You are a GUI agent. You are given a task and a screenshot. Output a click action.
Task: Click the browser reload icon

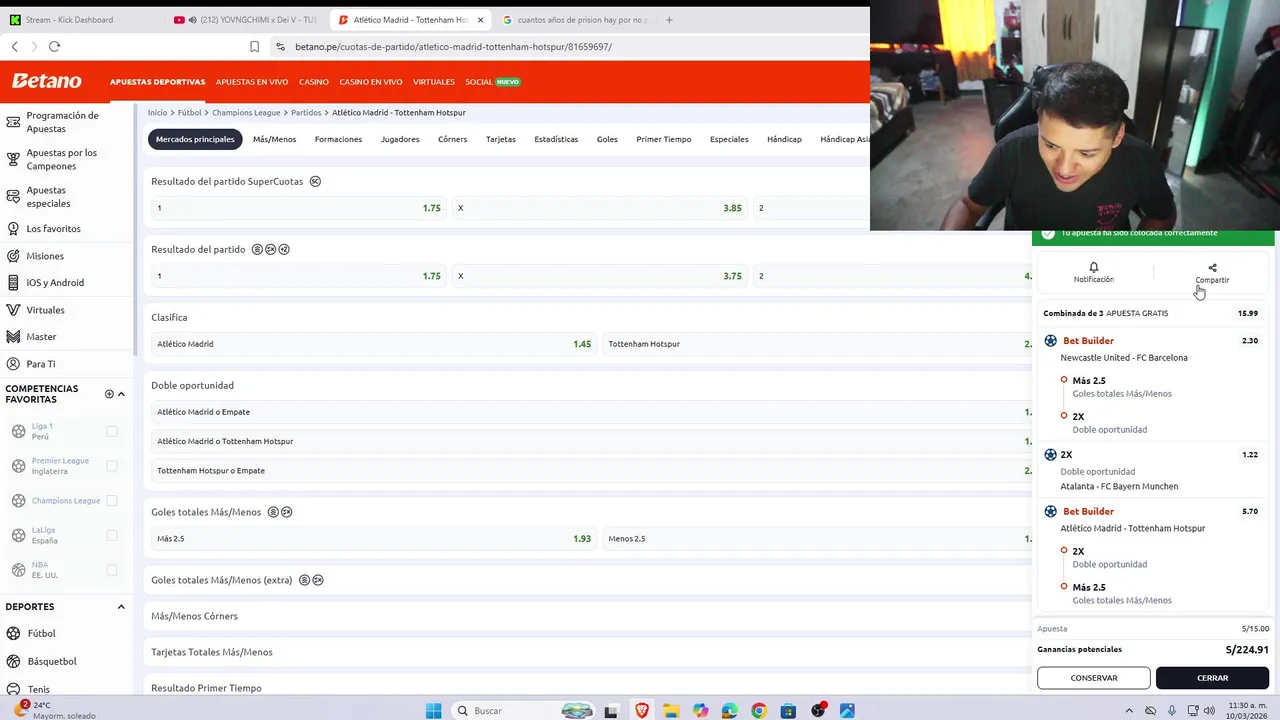[x=54, y=46]
